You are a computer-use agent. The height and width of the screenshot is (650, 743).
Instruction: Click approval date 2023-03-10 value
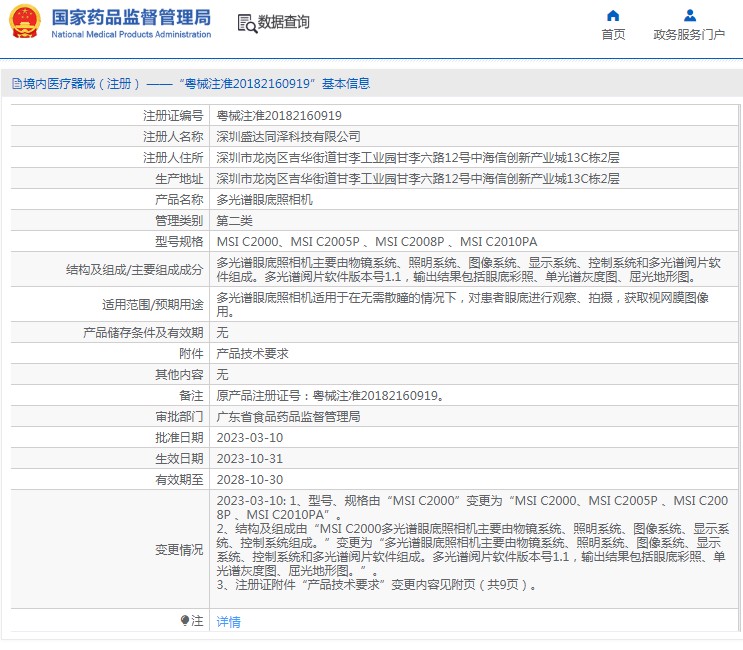(x=250, y=437)
